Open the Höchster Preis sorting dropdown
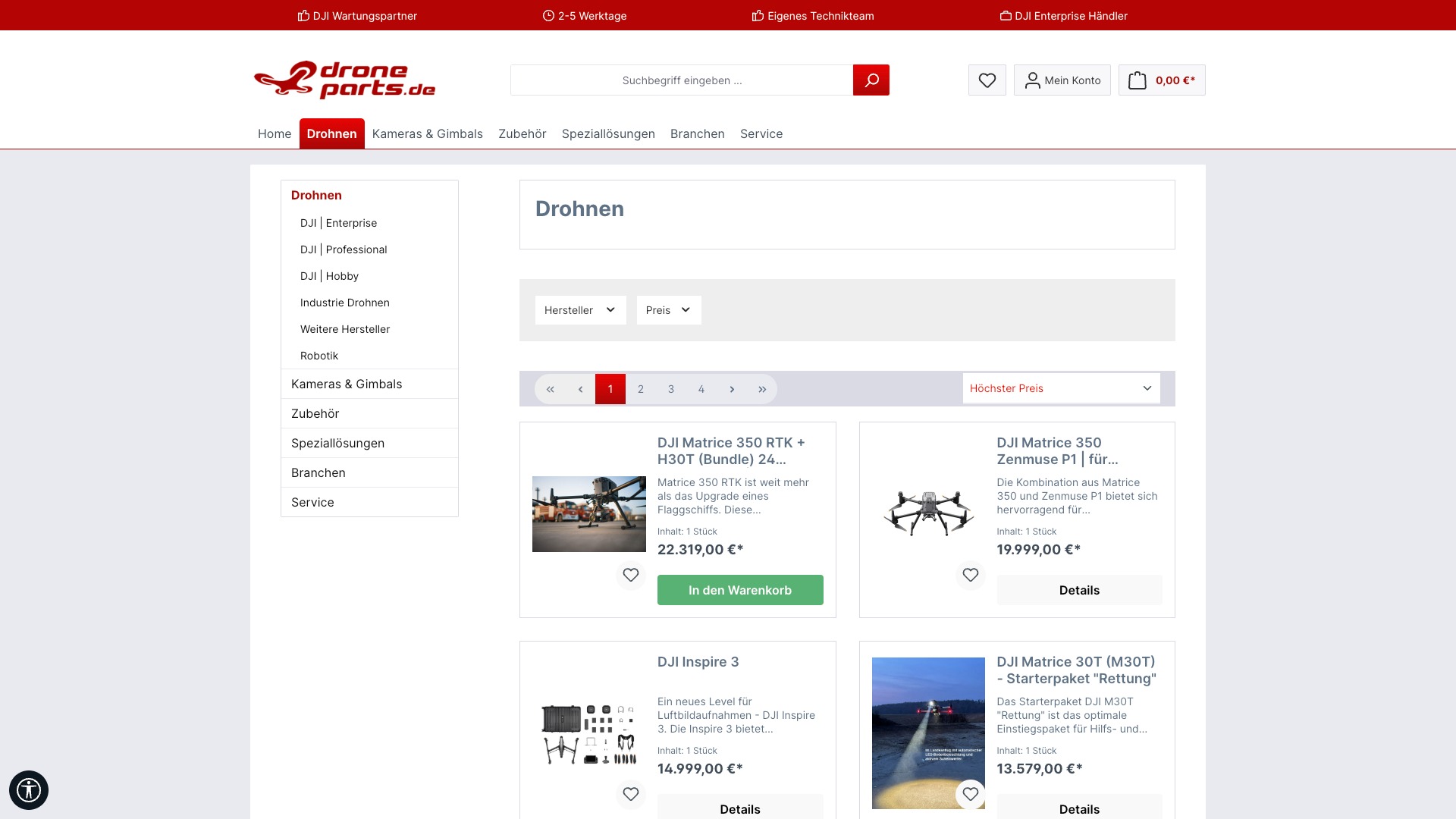 (x=1060, y=388)
